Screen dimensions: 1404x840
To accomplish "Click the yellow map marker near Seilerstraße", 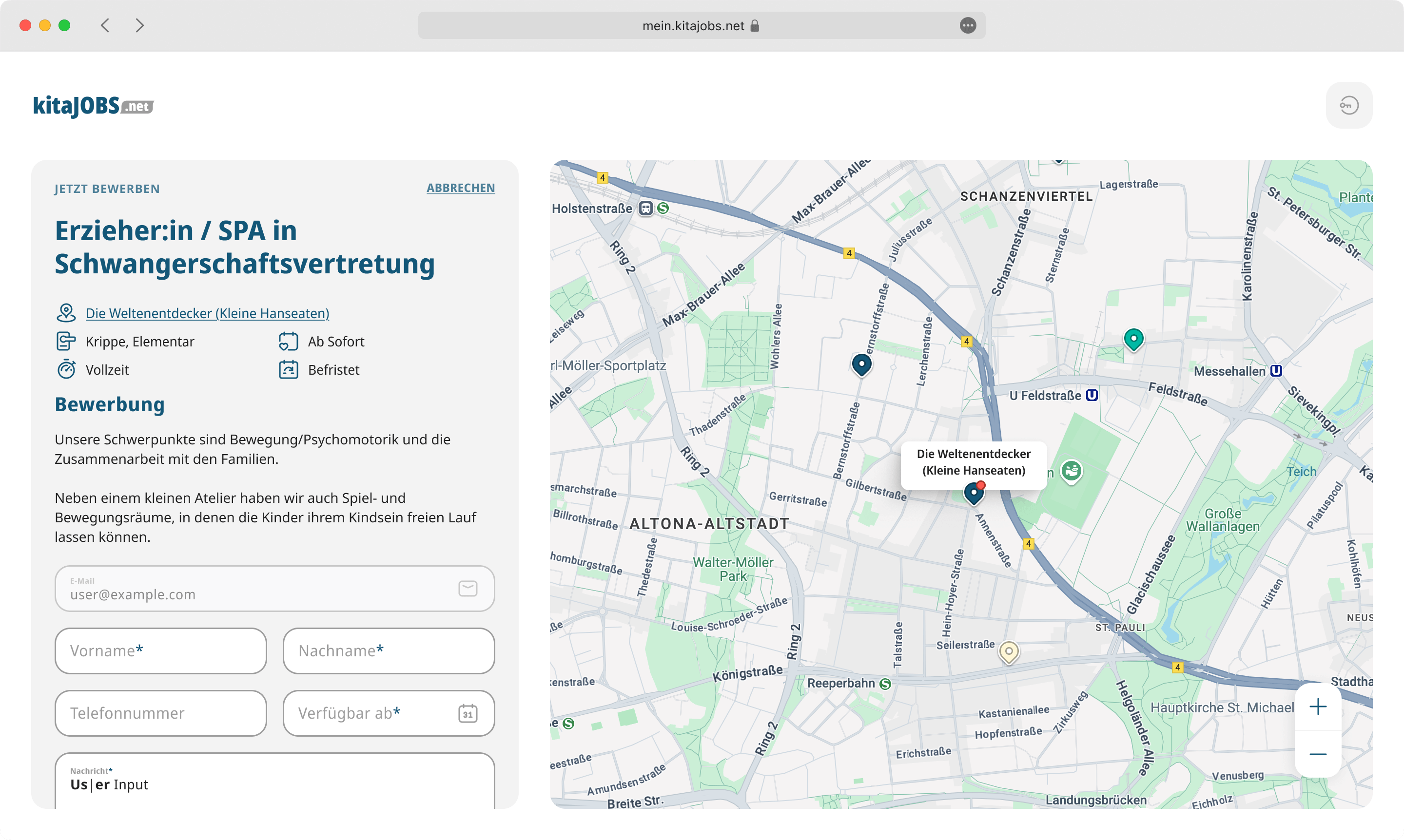I will pyautogui.click(x=1009, y=651).
